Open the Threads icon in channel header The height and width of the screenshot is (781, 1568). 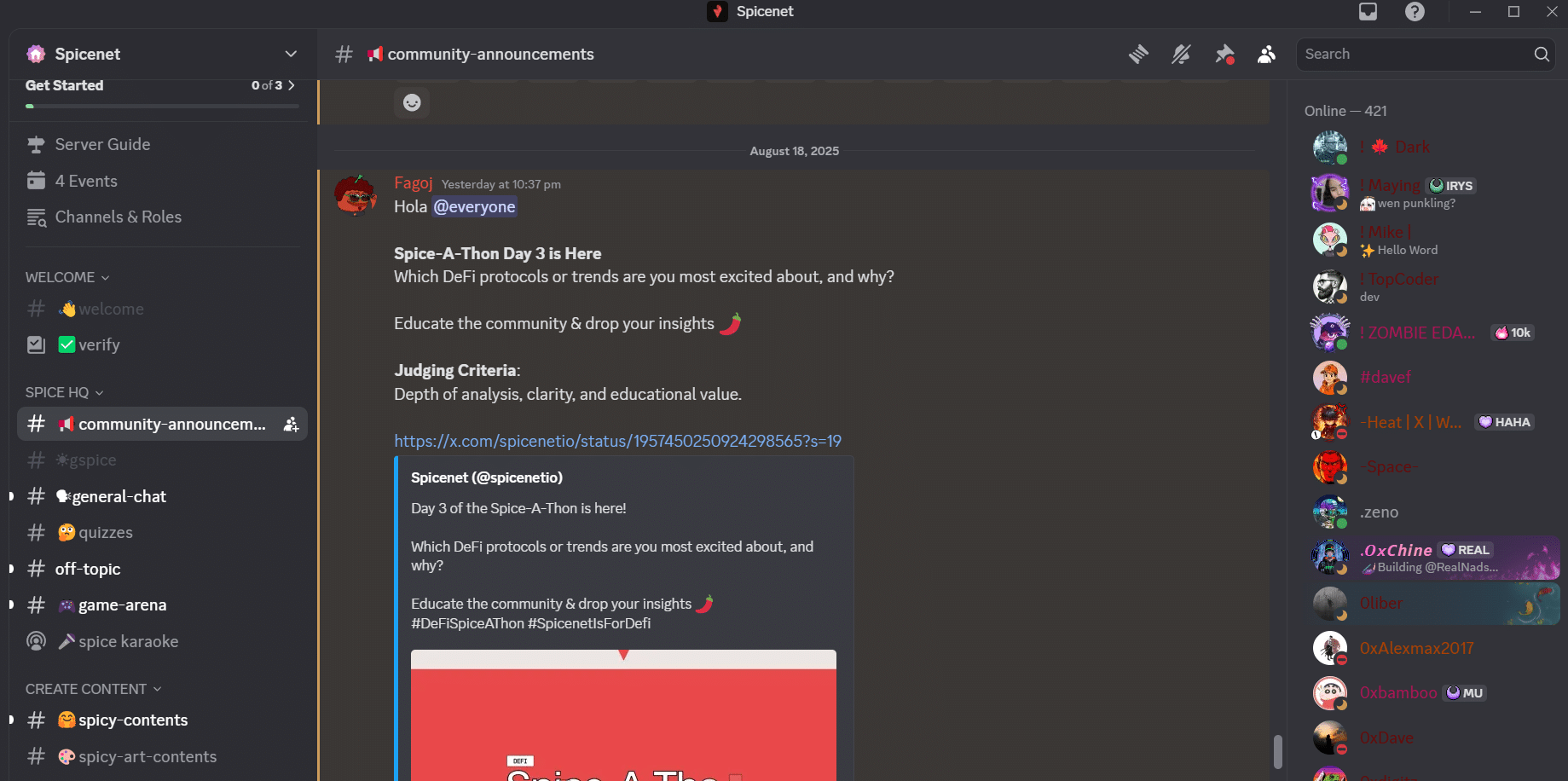tap(1138, 55)
